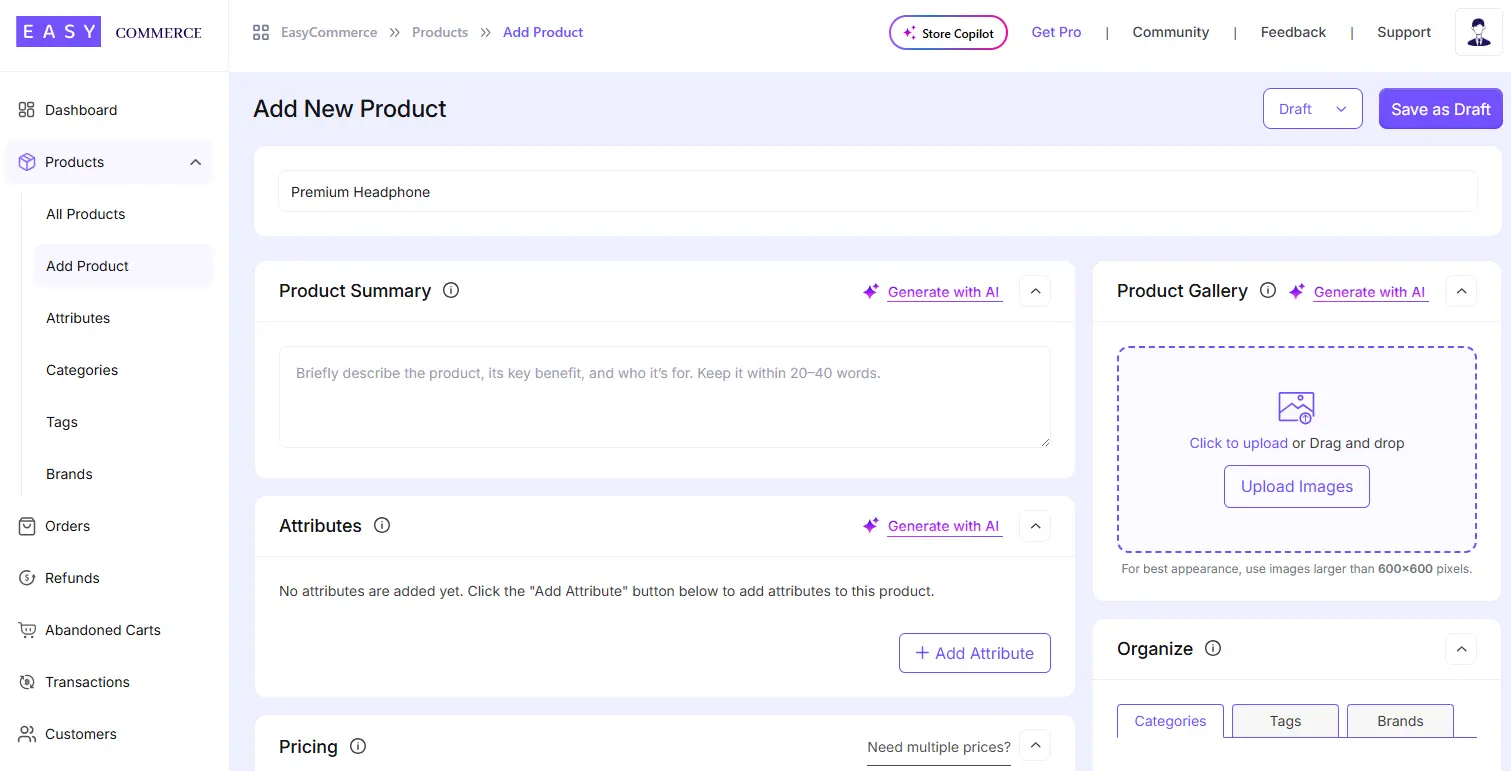Click Generate with AI in Product Summary
The image size is (1511, 771).
pos(944,292)
